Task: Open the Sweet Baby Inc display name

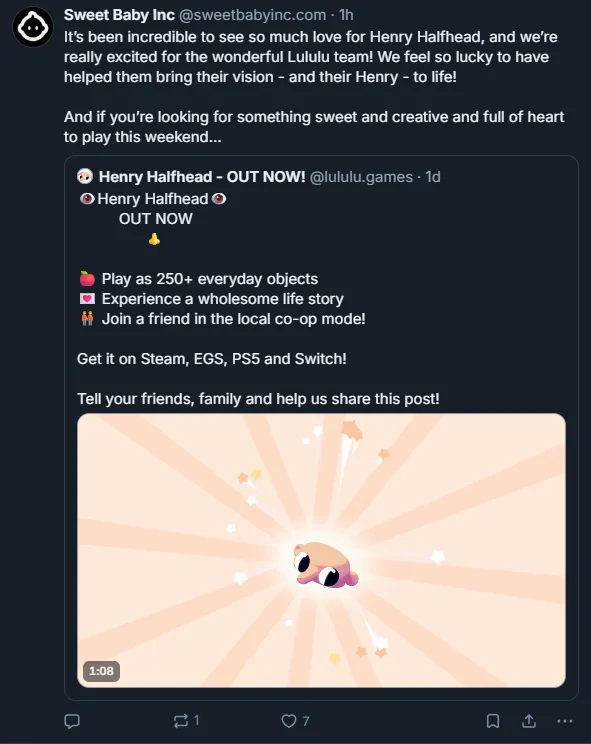Action: point(120,15)
